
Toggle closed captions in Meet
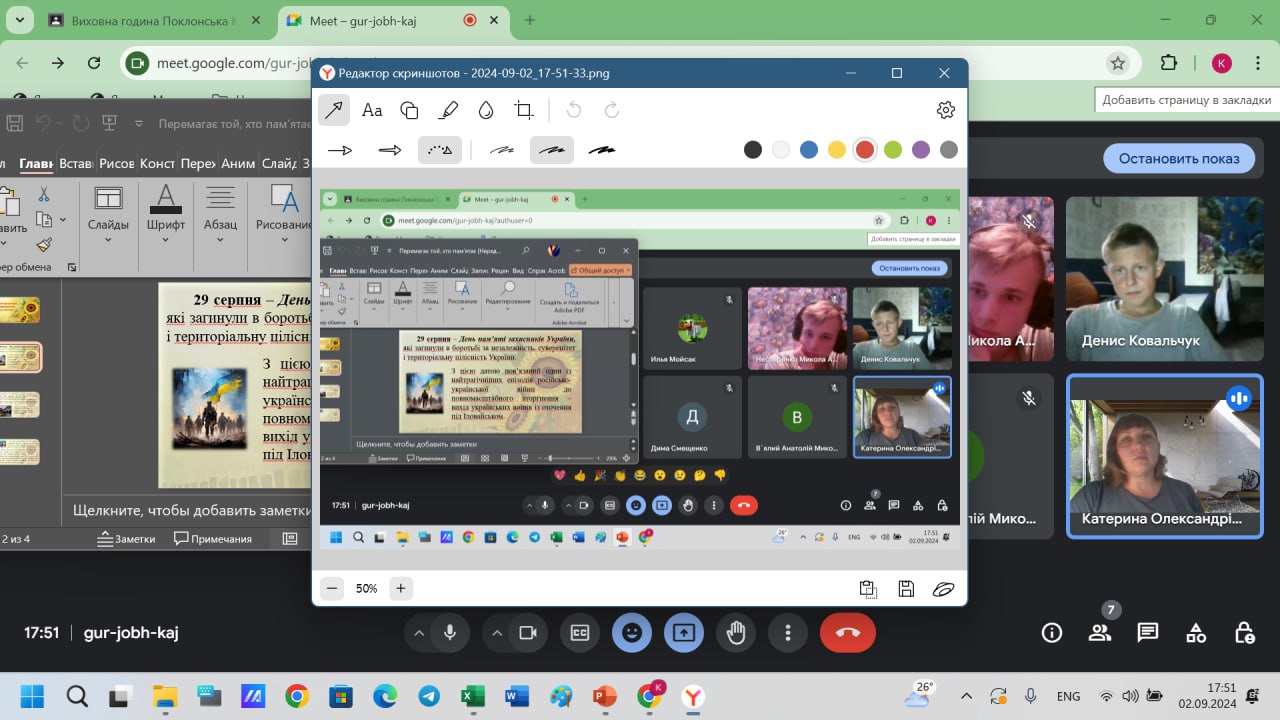point(580,633)
